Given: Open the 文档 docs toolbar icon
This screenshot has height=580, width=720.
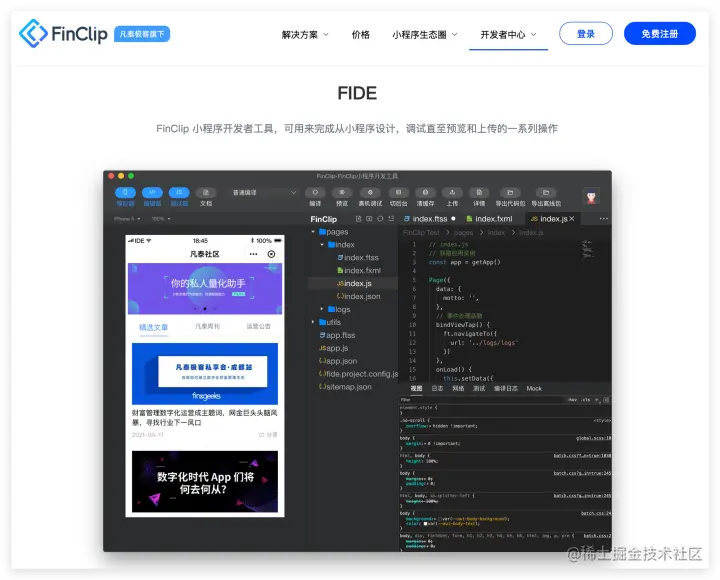Looking at the screenshot, I should click(x=206, y=192).
